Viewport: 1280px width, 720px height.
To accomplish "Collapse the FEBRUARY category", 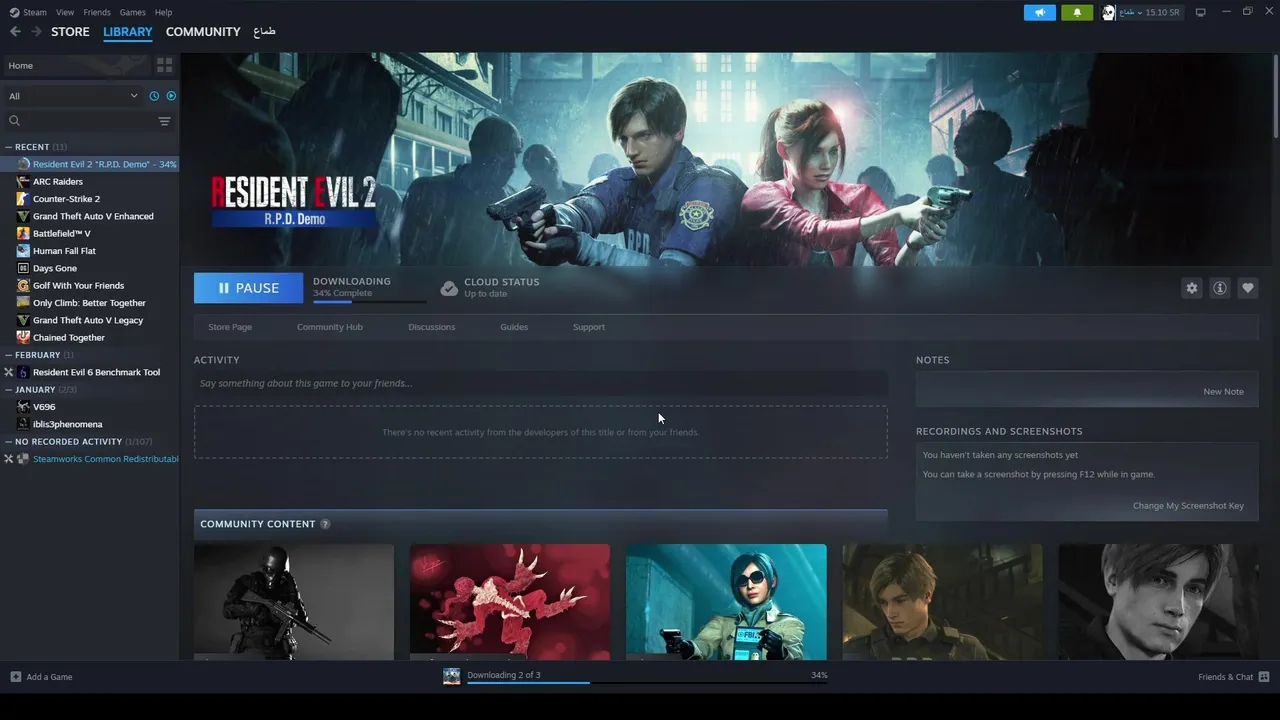I will click(9, 355).
